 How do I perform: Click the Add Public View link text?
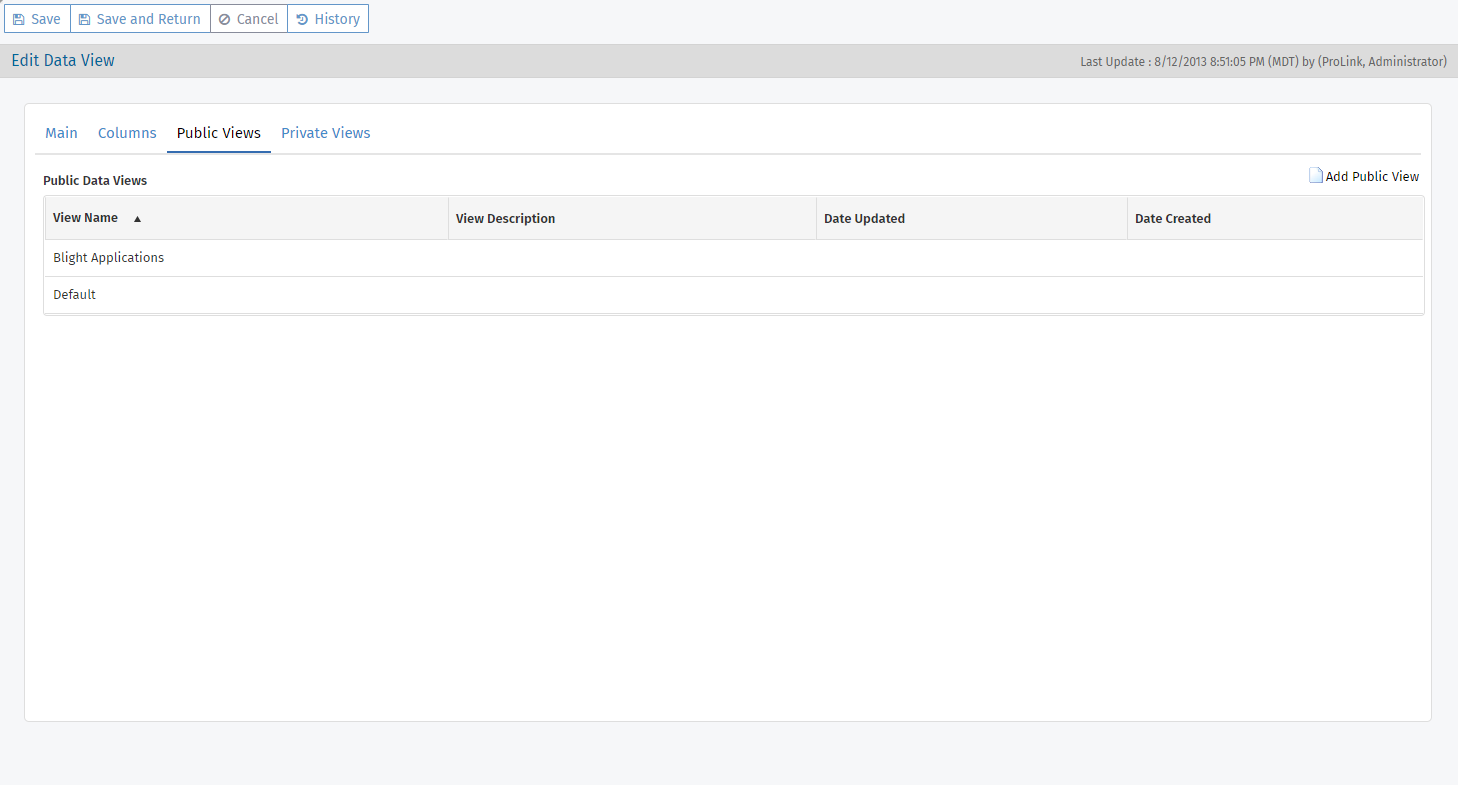click(x=1372, y=176)
